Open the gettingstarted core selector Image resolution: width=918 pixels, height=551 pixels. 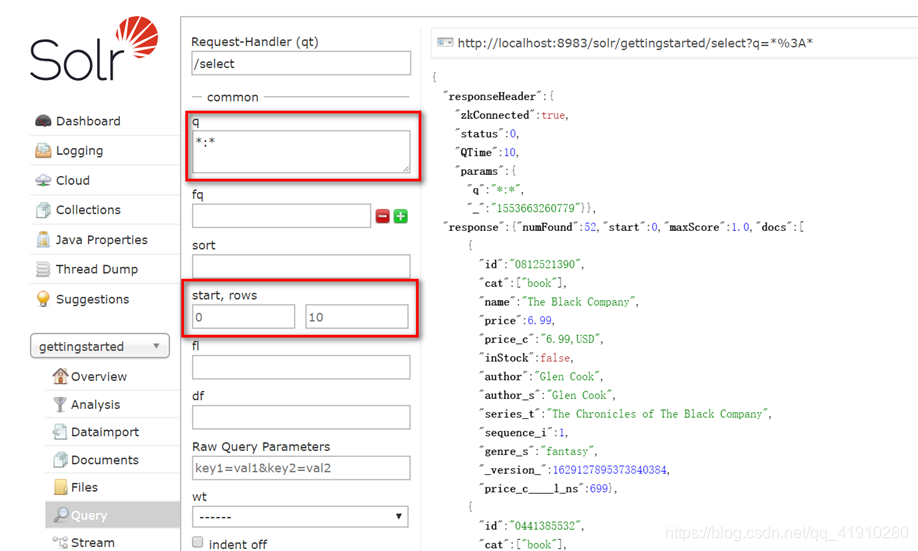[100, 346]
